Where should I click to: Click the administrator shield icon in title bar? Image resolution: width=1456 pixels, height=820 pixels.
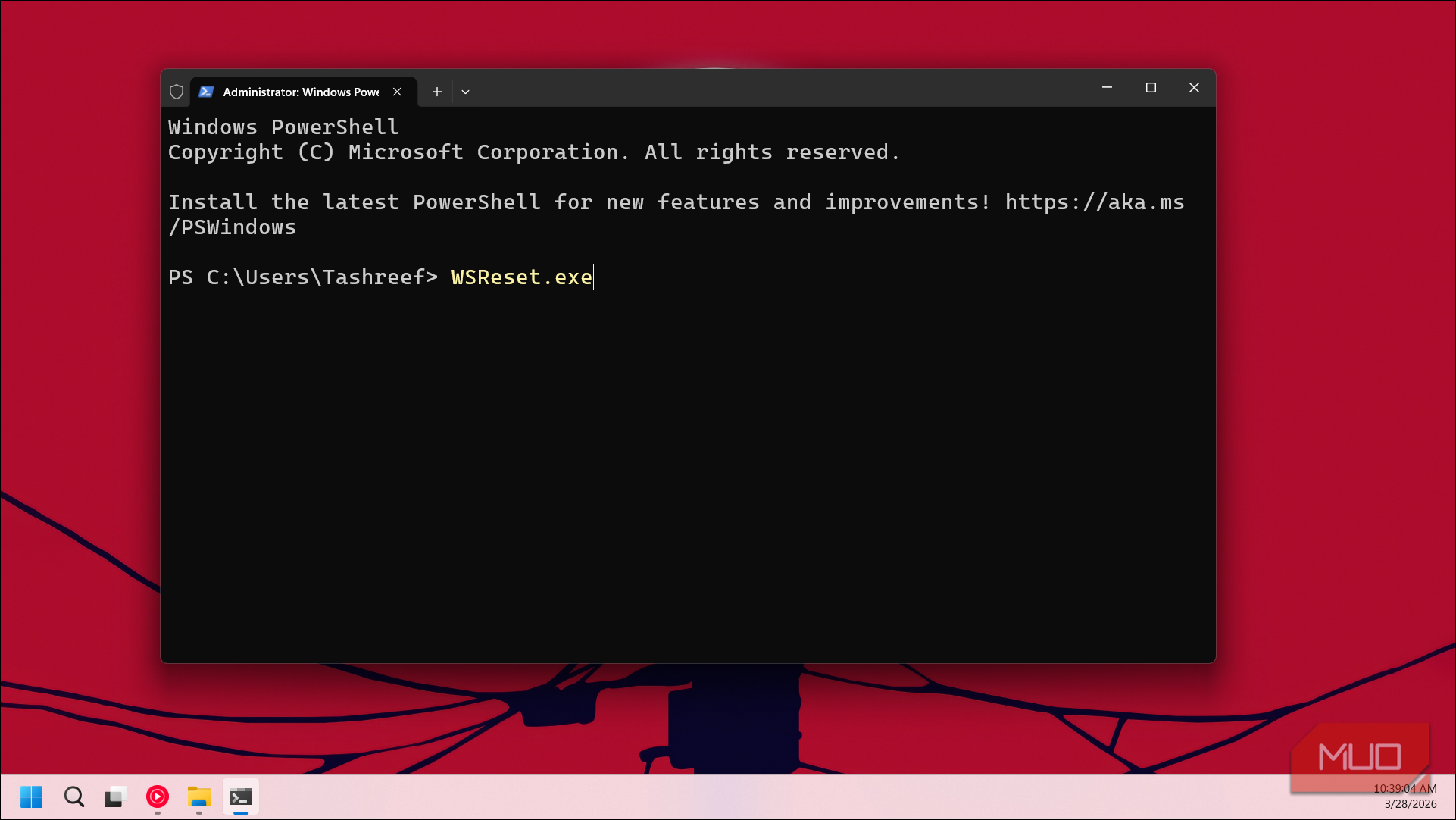[x=177, y=92]
